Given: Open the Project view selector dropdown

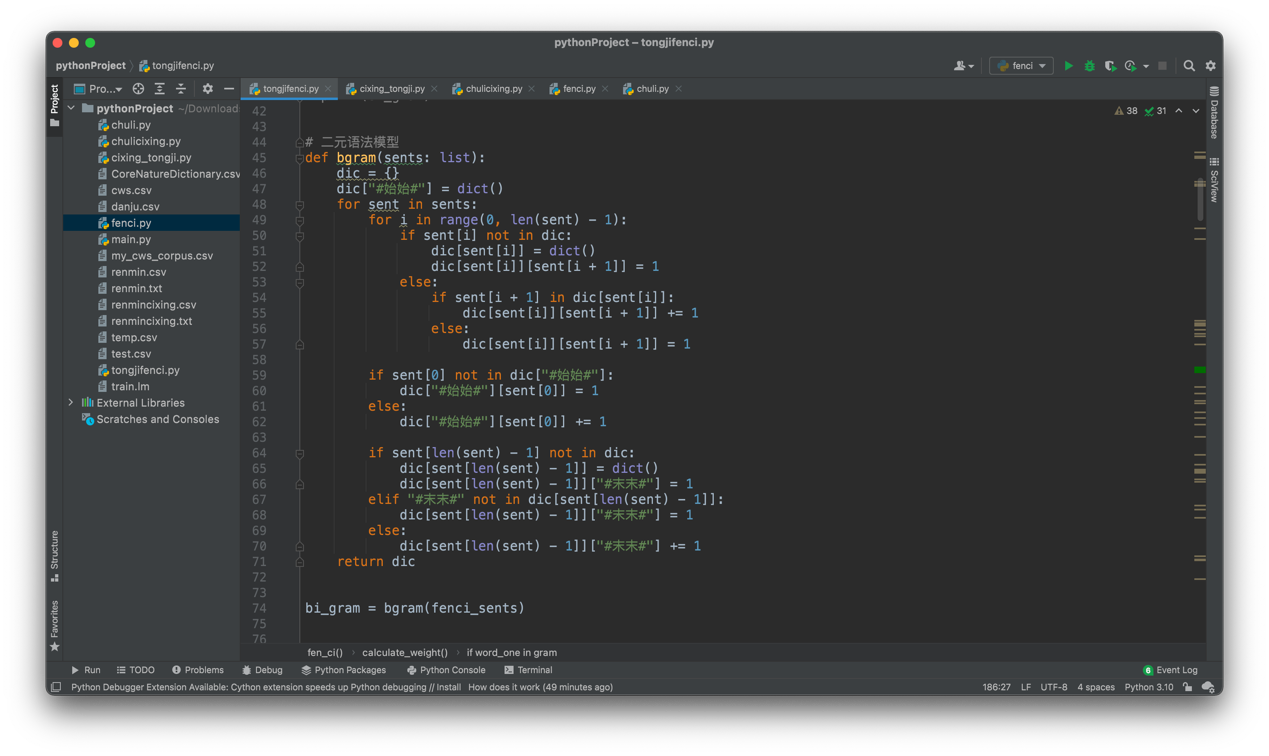Looking at the screenshot, I should point(97,89).
